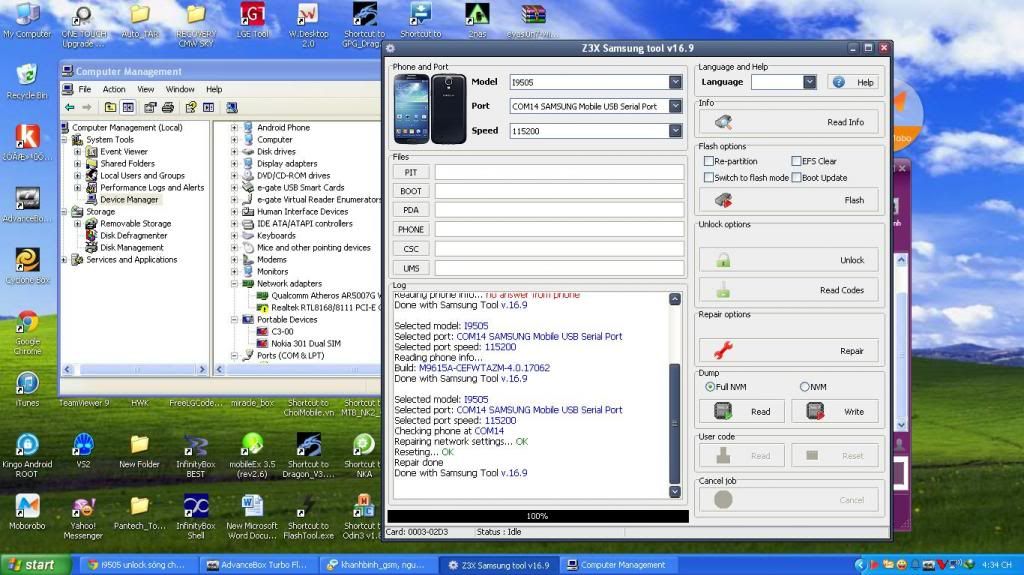Open the Port dropdown arrow
The height and width of the screenshot is (575, 1024).
pyautogui.click(x=675, y=106)
